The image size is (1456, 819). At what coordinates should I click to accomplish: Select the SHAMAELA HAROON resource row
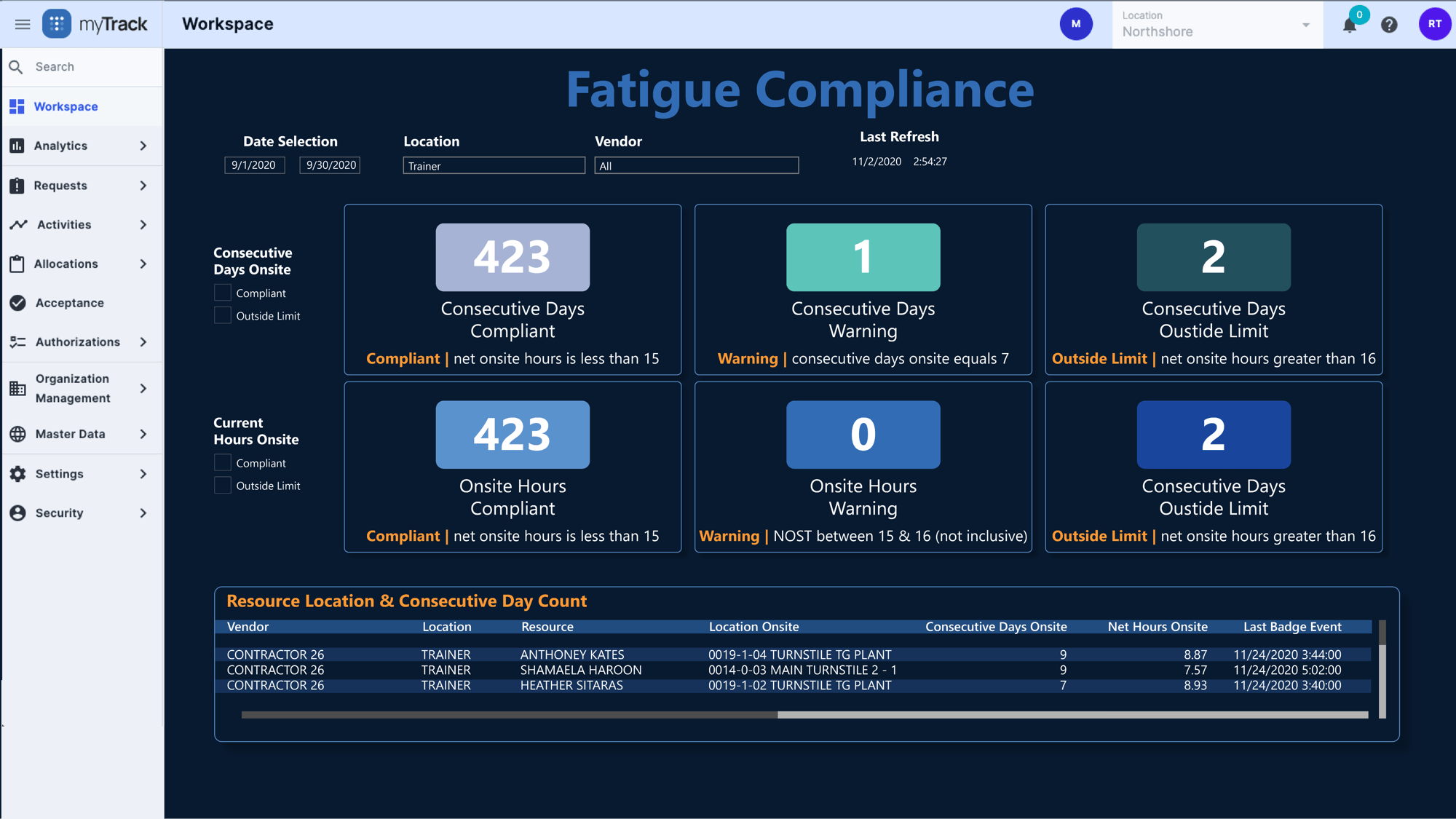pos(794,670)
